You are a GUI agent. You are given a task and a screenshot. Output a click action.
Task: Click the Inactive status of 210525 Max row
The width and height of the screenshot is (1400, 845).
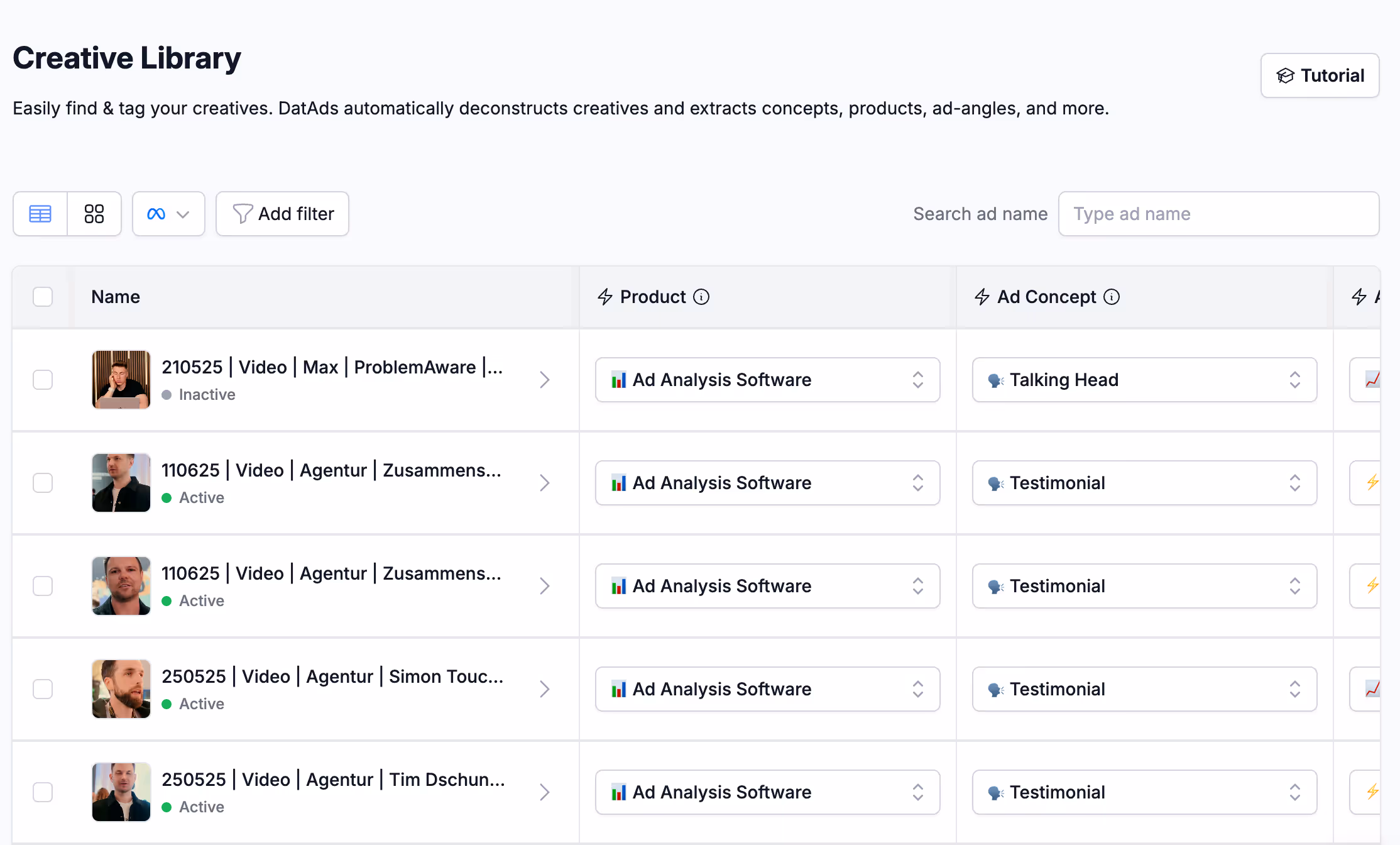click(x=207, y=395)
